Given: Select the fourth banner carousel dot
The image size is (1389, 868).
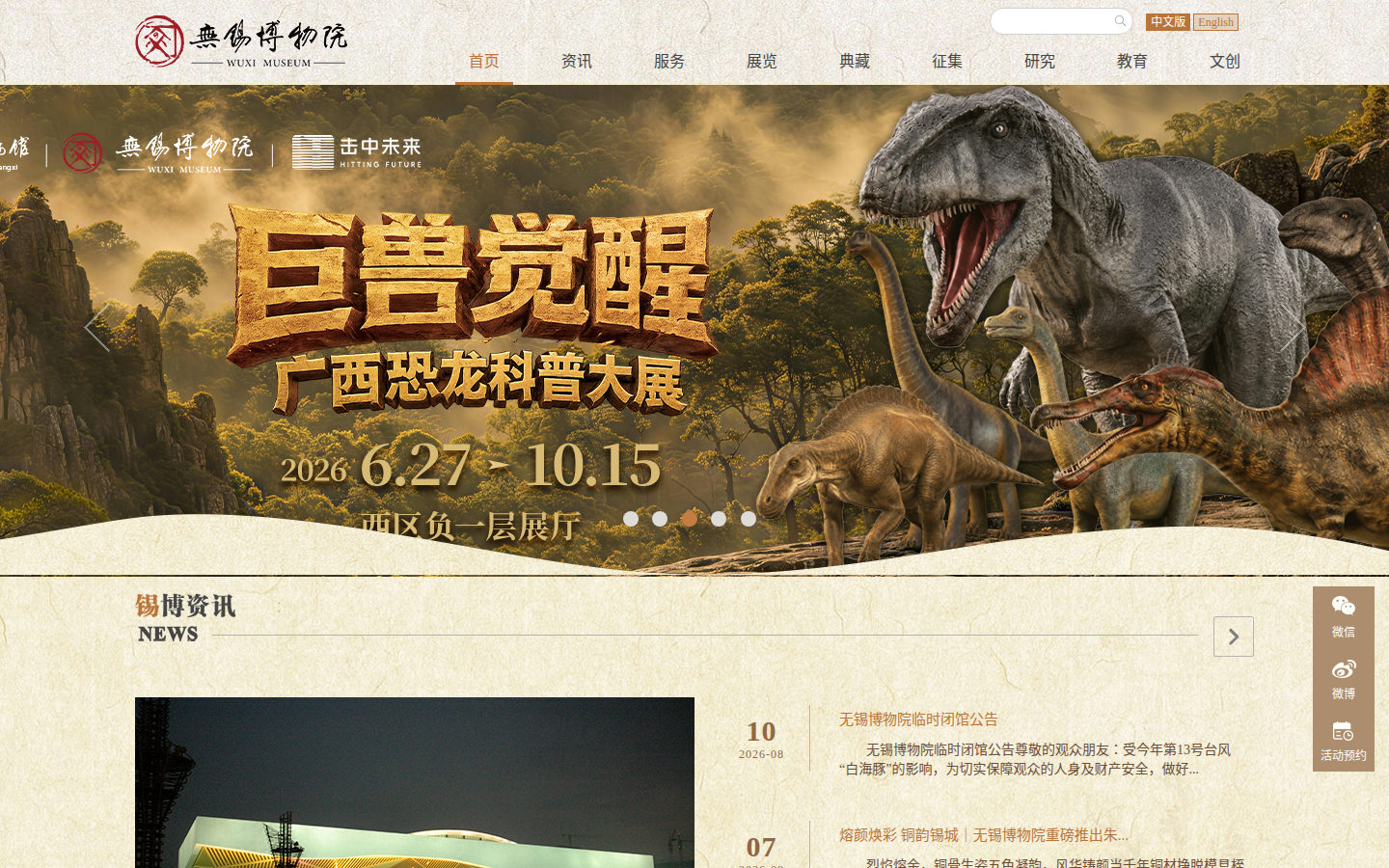Looking at the screenshot, I should (719, 519).
